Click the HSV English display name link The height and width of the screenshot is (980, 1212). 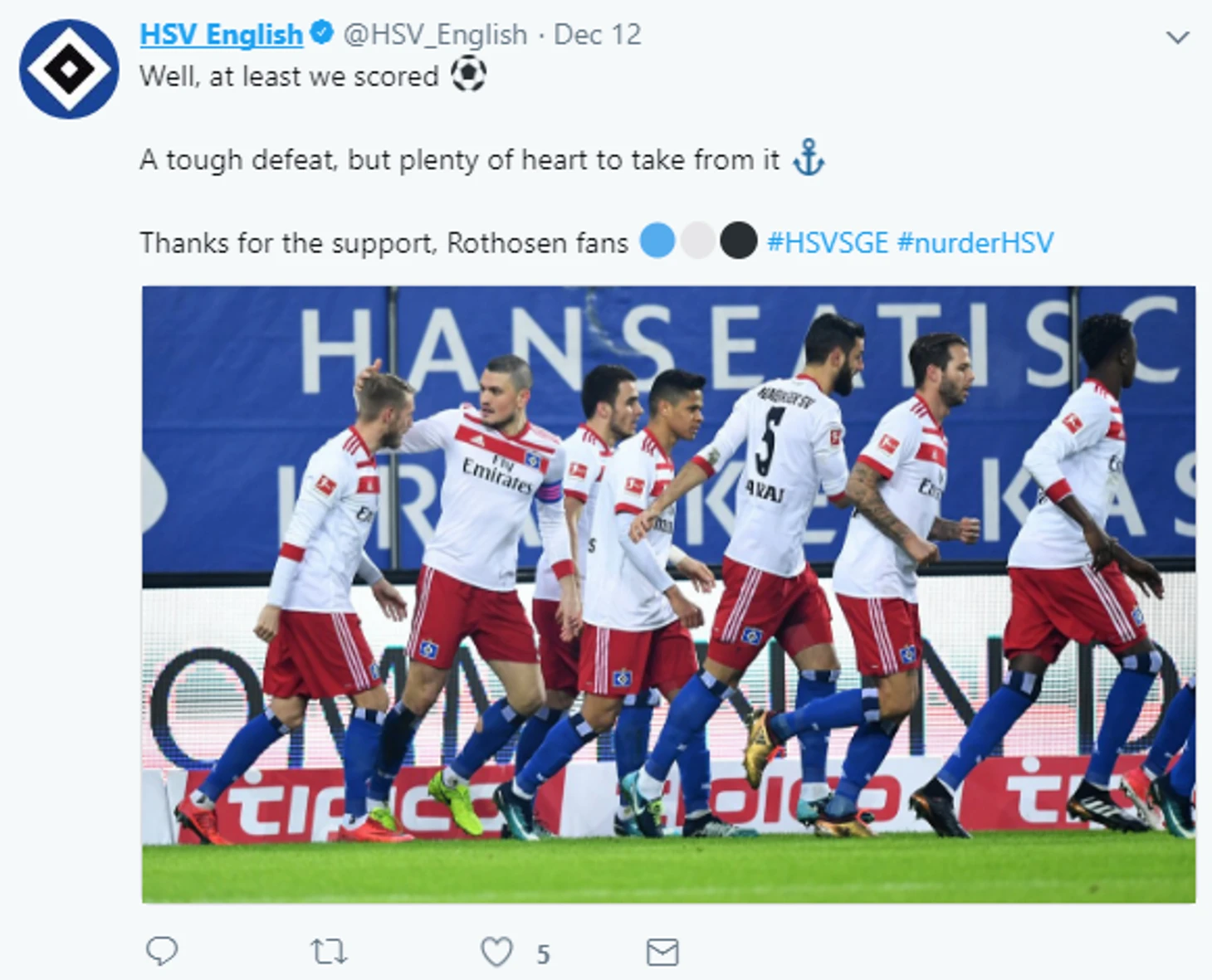point(221,35)
